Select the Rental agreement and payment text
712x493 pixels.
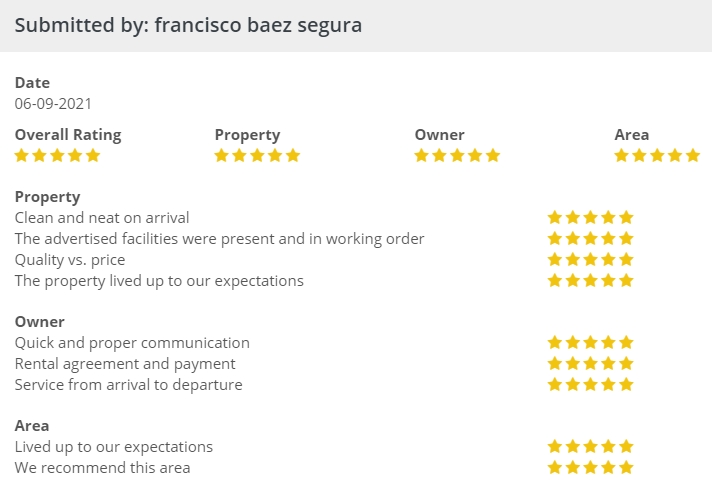point(125,364)
